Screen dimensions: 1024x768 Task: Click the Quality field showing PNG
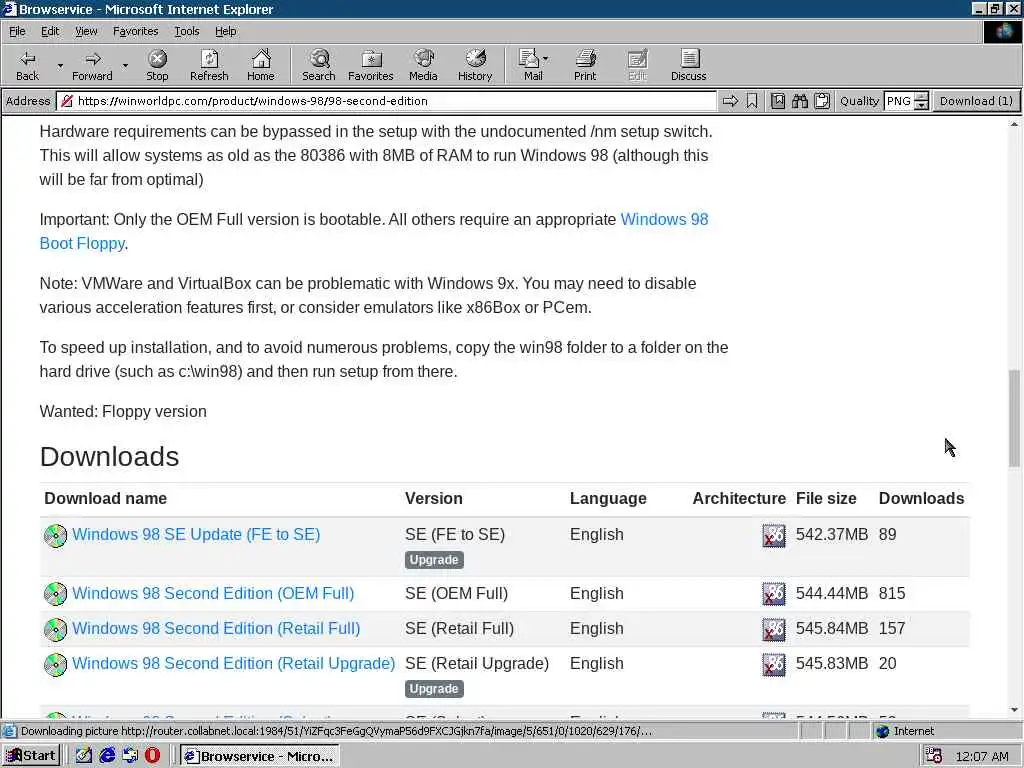899,101
